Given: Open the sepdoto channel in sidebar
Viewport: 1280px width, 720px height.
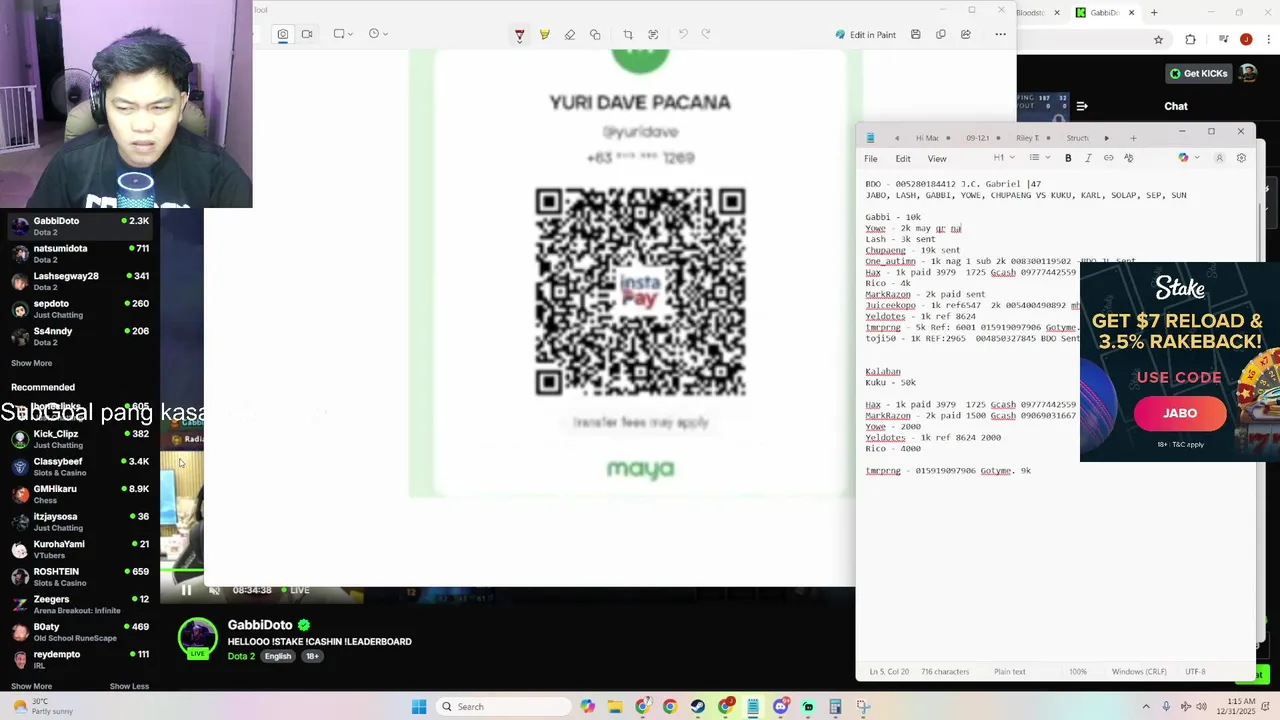Looking at the screenshot, I should 80,309.
